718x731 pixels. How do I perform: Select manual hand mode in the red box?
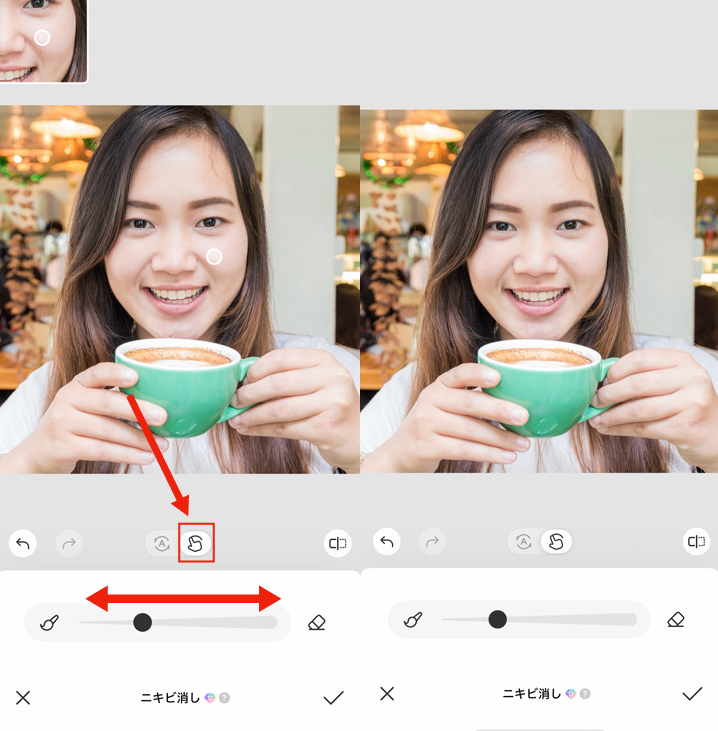pyautogui.click(x=196, y=543)
